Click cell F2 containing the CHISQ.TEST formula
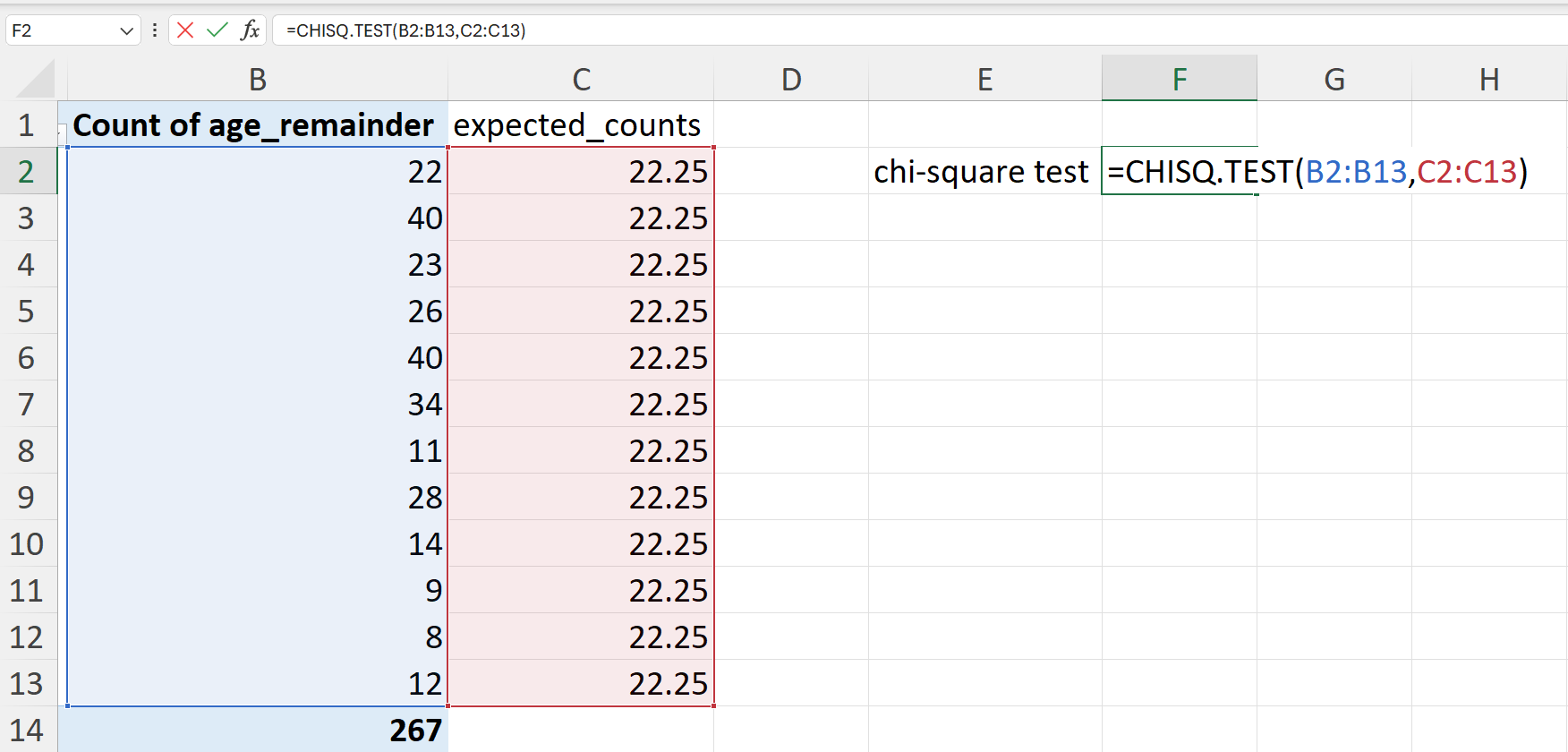 point(1180,171)
